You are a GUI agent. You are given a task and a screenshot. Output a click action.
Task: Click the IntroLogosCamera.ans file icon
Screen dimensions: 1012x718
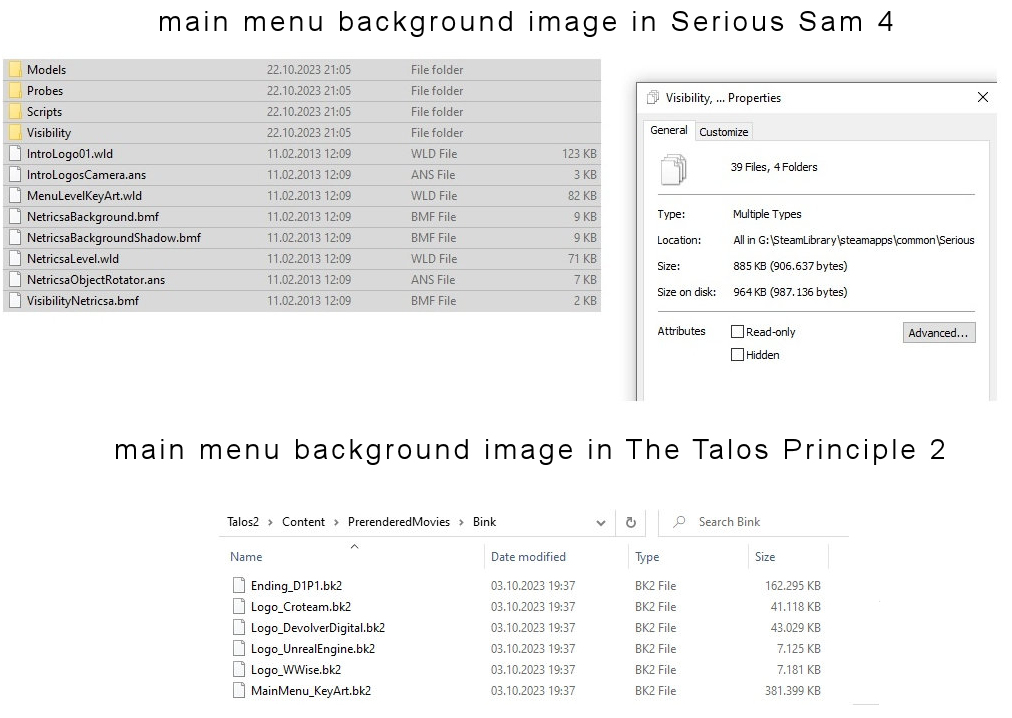(15, 174)
